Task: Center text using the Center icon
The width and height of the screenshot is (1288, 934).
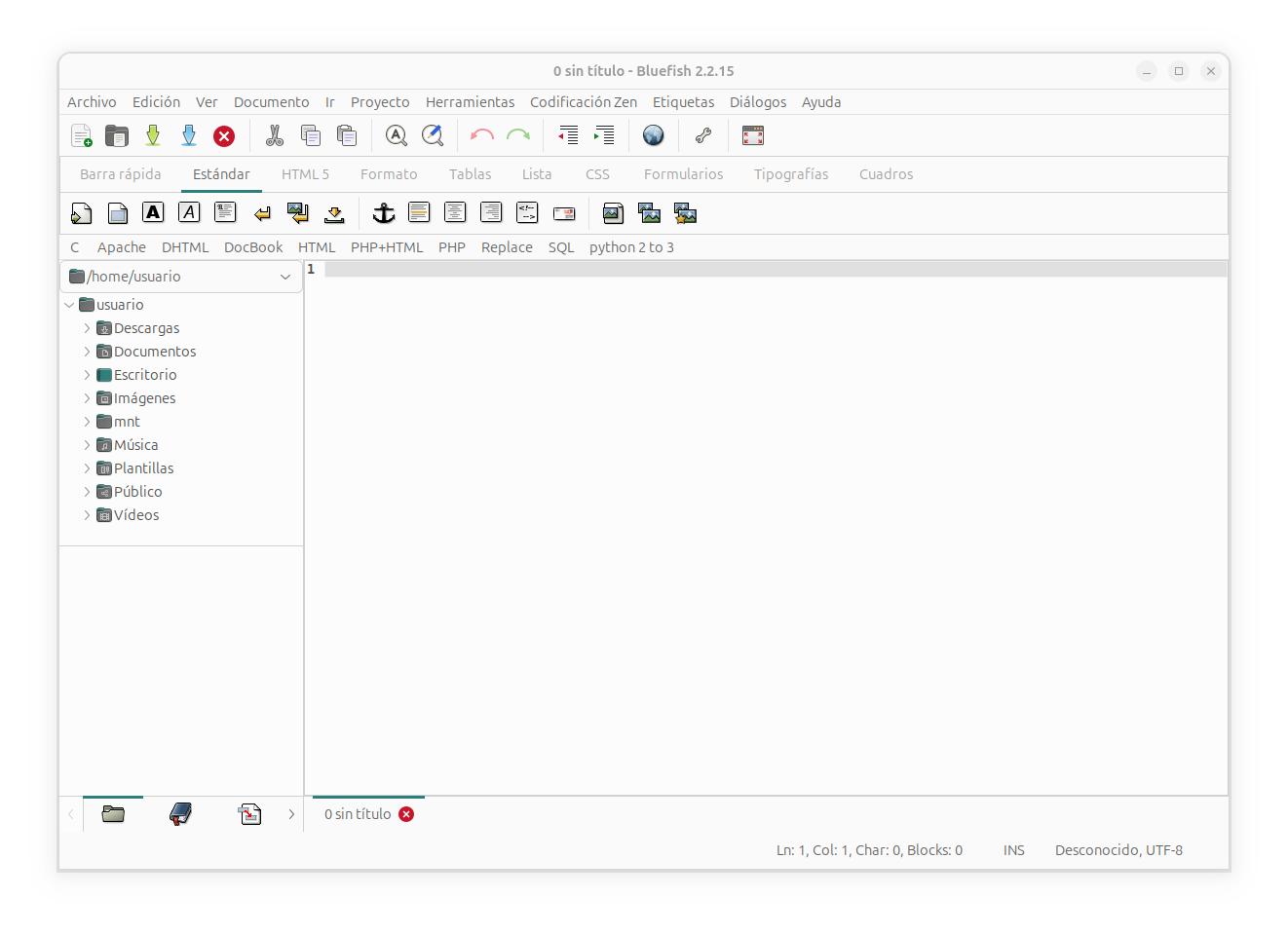Action: [x=455, y=212]
